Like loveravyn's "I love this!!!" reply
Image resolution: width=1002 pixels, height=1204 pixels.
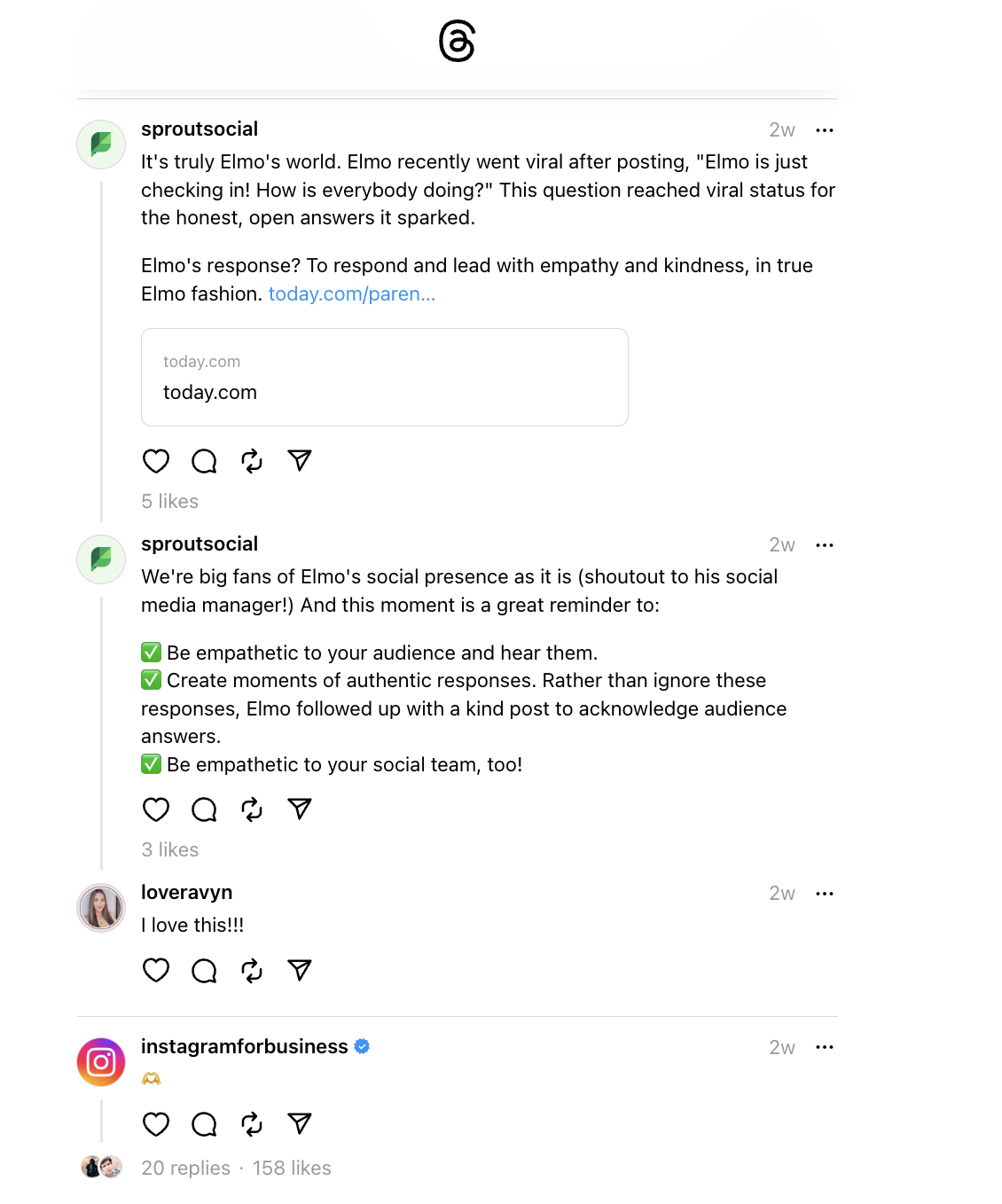(x=156, y=971)
